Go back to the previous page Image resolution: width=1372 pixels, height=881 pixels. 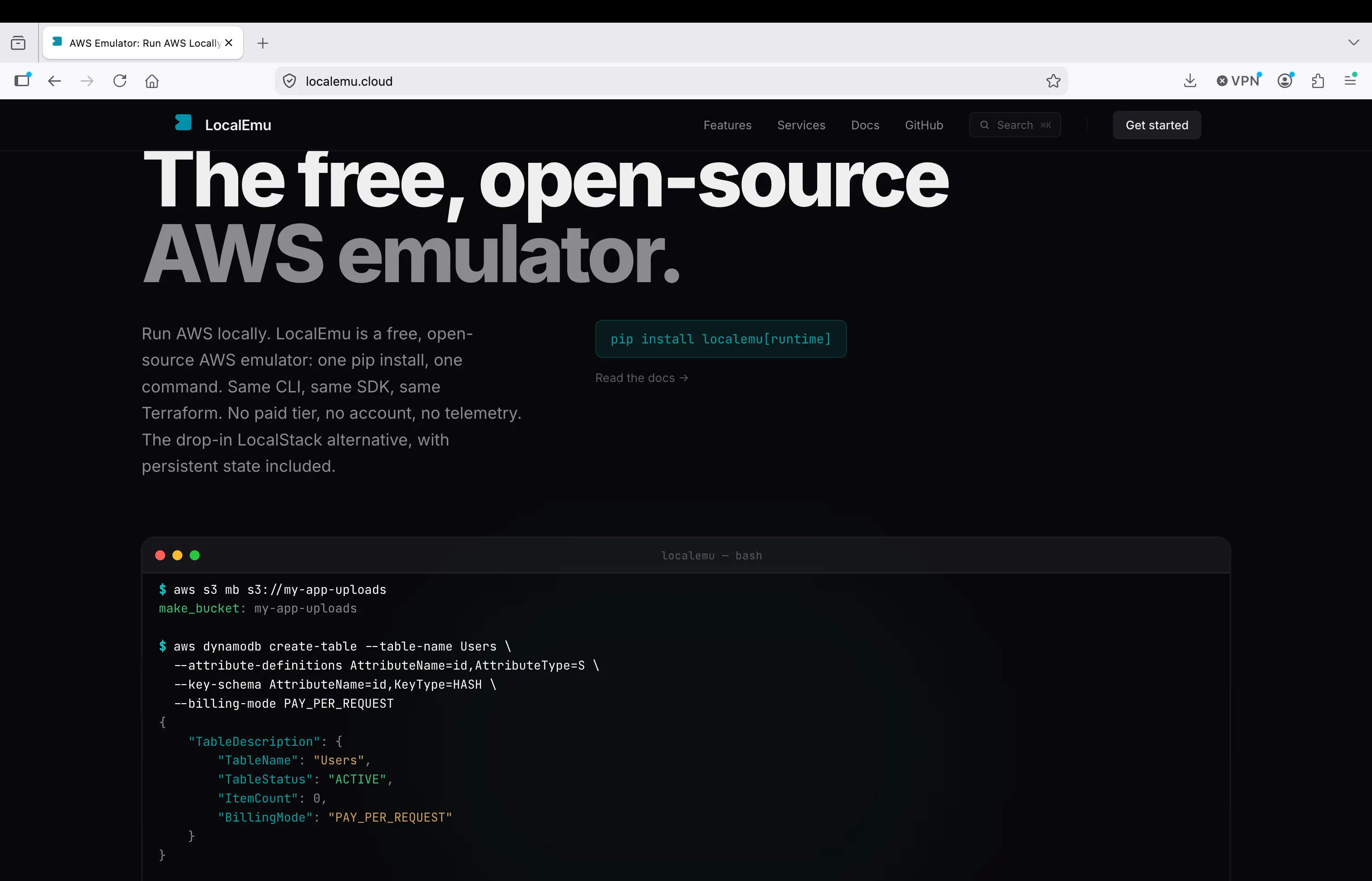(54, 81)
